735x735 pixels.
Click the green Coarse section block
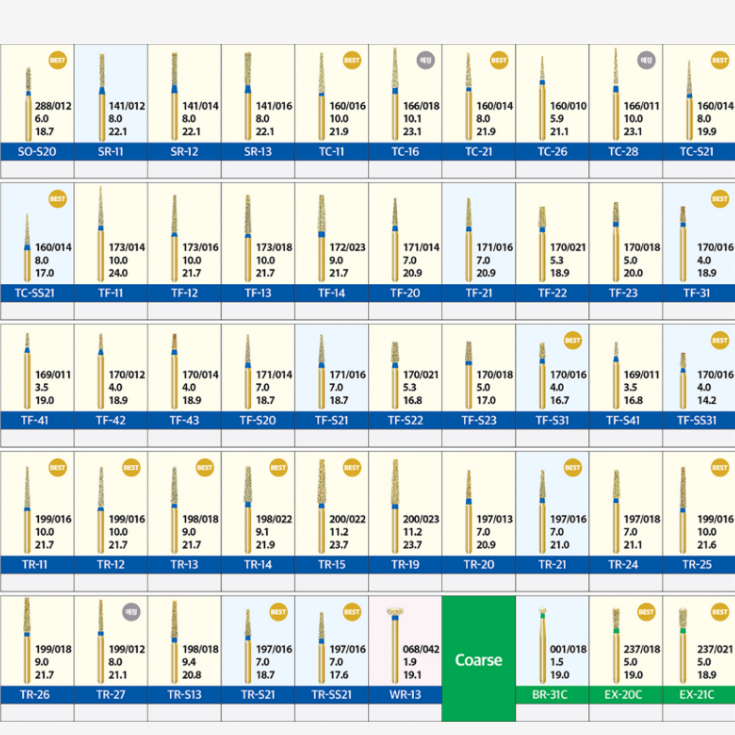[479, 659]
